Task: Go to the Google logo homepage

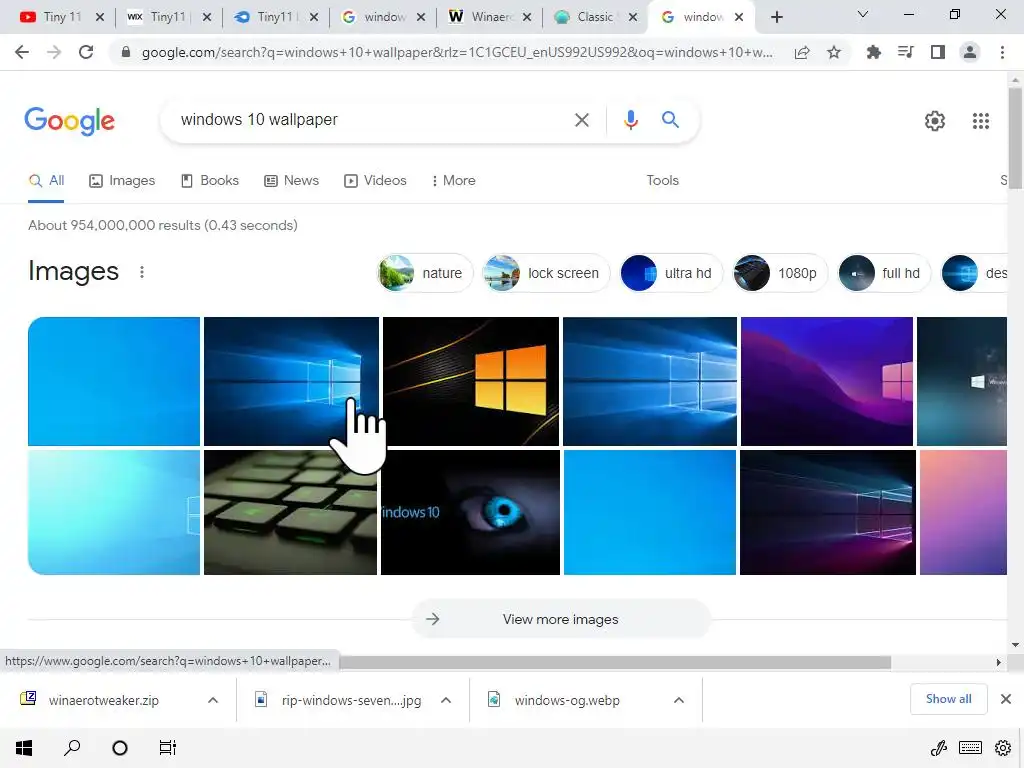Action: coord(69,121)
